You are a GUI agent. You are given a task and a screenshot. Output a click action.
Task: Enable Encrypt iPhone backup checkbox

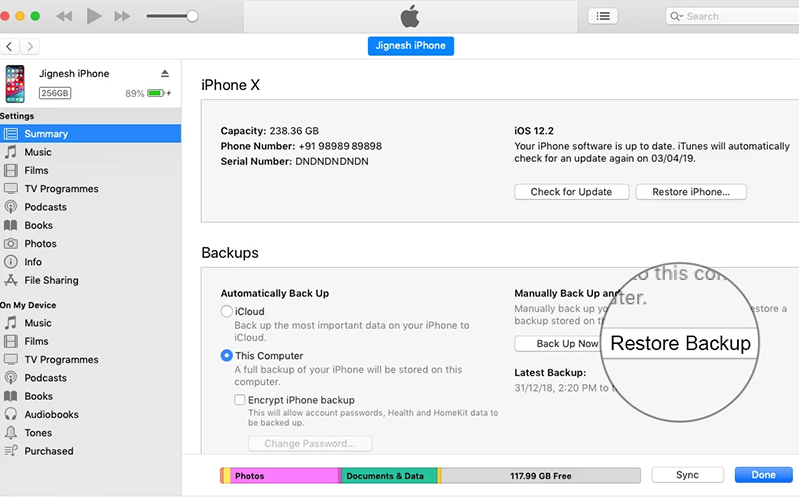click(x=239, y=400)
